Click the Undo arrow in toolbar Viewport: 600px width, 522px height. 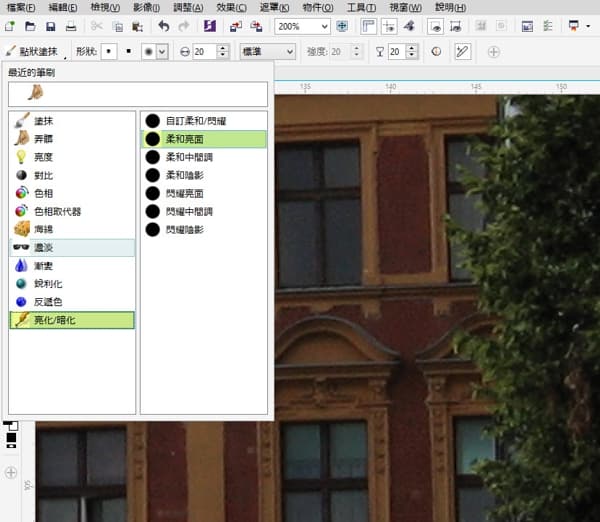(164, 25)
